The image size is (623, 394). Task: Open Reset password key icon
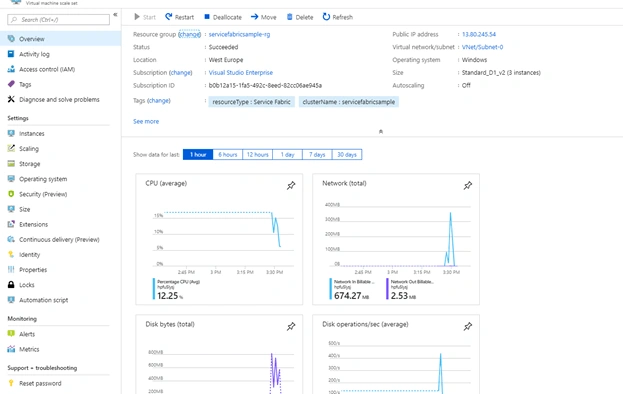point(11,383)
